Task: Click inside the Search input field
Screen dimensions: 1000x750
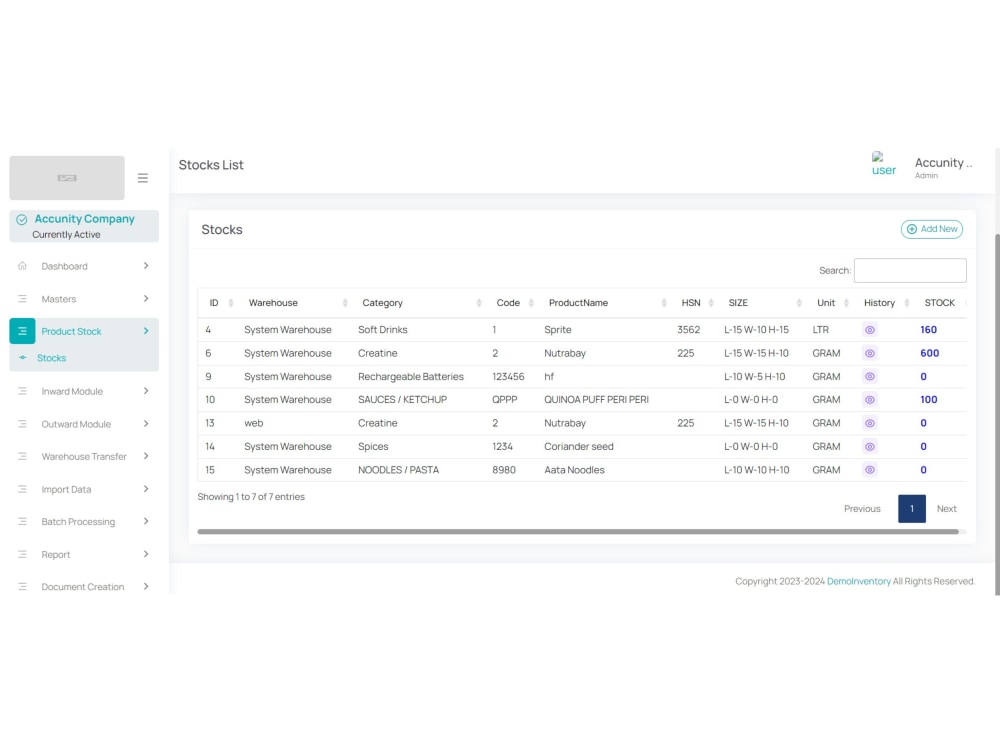Action: (x=910, y=270)
